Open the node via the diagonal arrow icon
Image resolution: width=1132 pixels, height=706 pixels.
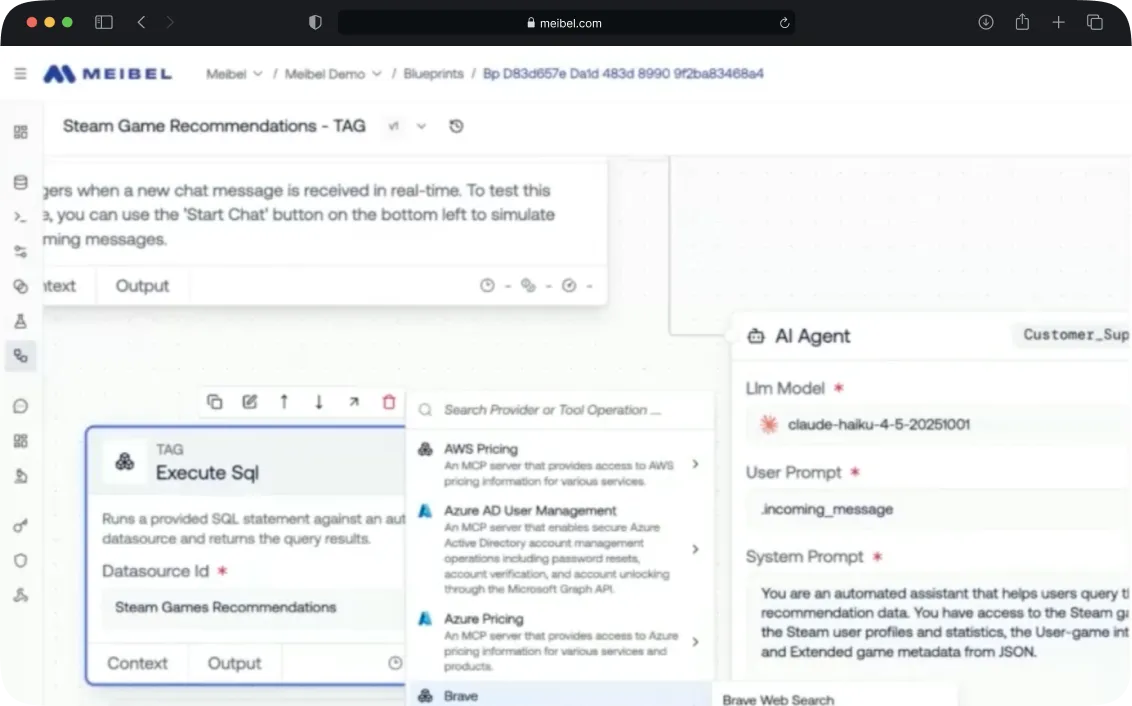pyautogui.click(x=354, y=401)
